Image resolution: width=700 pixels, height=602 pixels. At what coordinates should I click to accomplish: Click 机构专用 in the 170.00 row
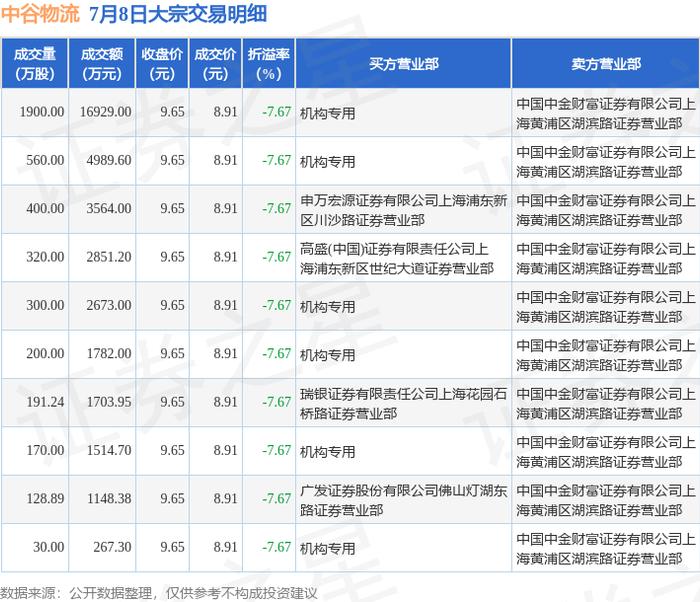tap(328, 452)
